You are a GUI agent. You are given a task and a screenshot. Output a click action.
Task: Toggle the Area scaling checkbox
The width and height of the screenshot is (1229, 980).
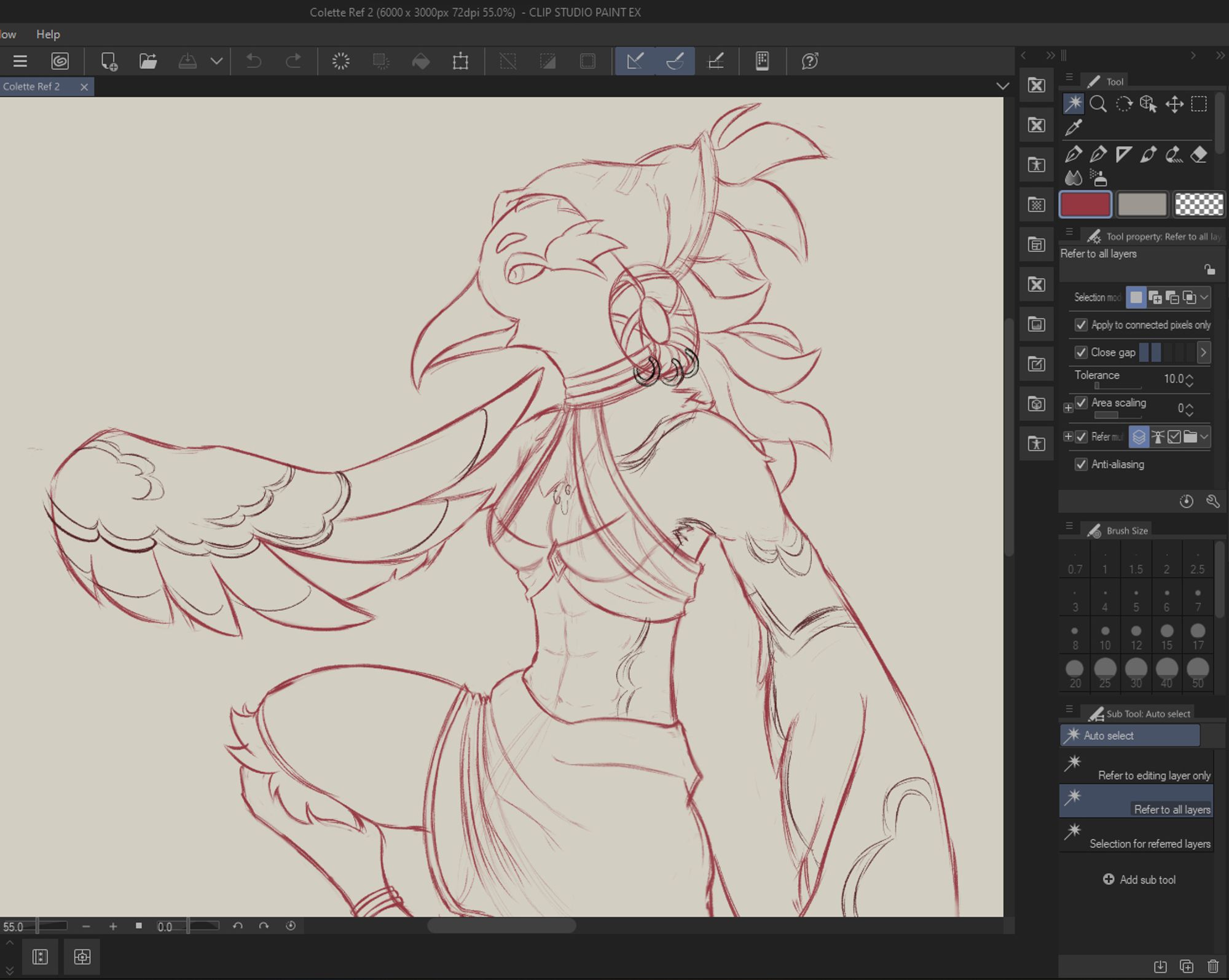coord(1081,402)
